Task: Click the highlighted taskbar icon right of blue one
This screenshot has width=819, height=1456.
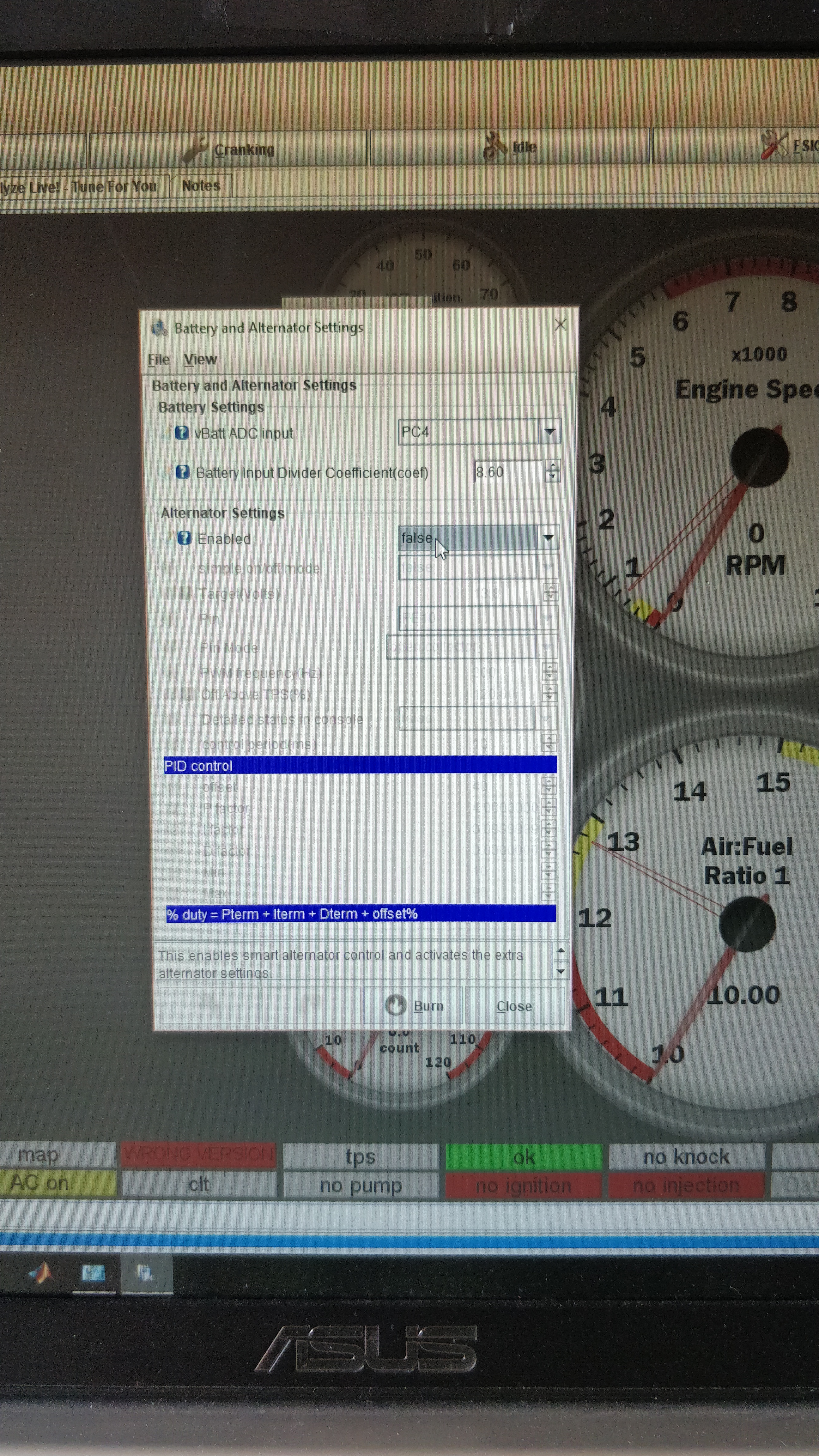Action: click(146, 1272)
